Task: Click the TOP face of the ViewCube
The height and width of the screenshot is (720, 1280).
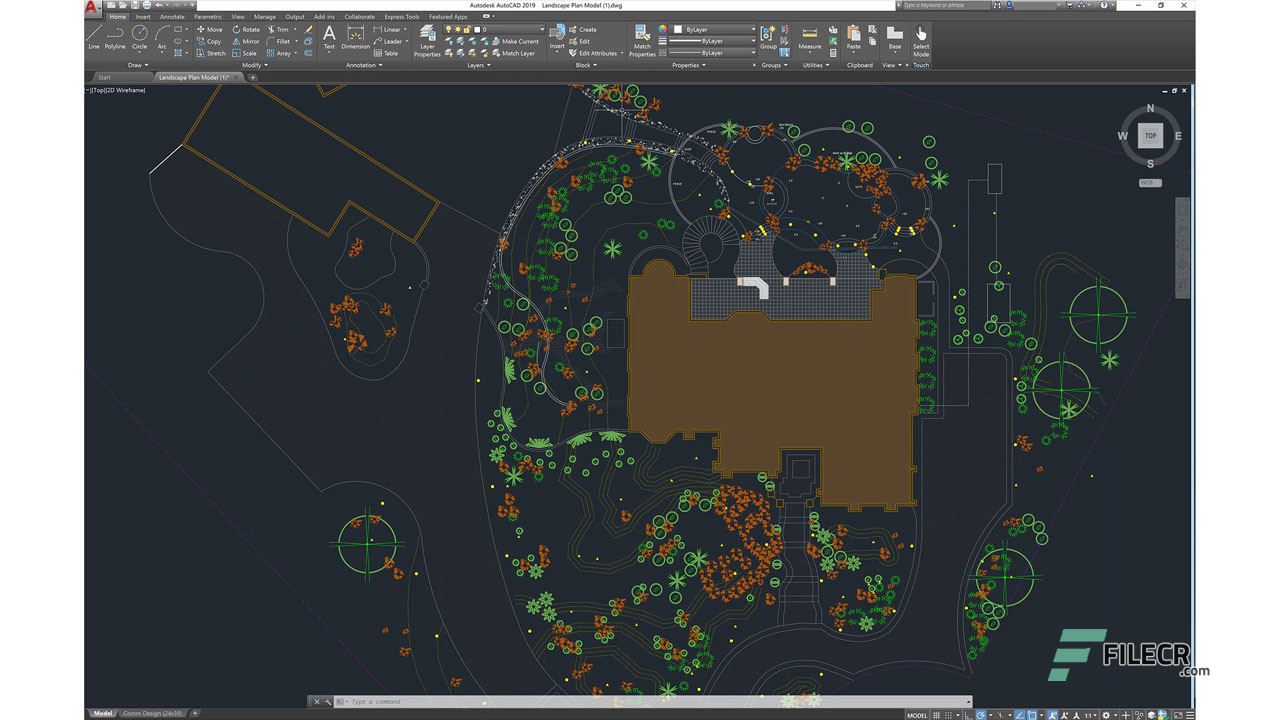Action: [x=1150, y=136]
